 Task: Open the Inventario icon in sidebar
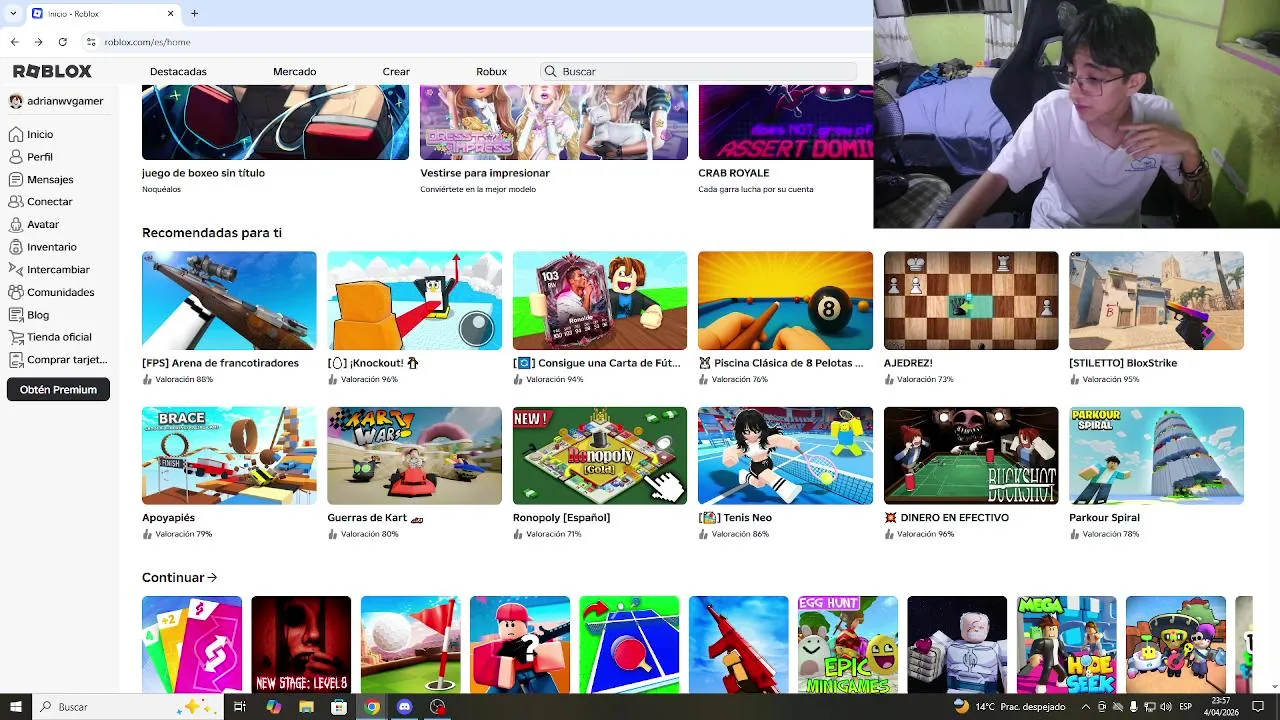pos(16,247)
